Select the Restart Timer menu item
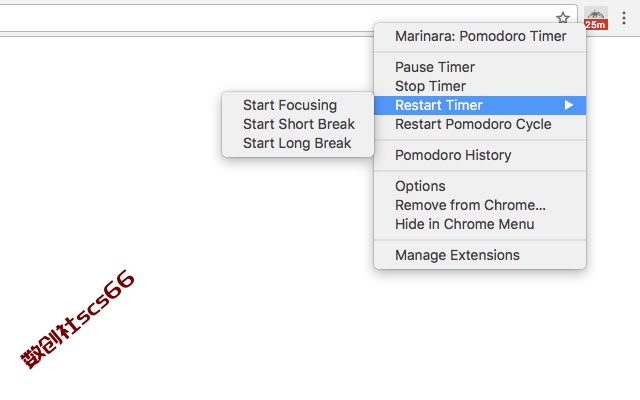 click(480, 105)
